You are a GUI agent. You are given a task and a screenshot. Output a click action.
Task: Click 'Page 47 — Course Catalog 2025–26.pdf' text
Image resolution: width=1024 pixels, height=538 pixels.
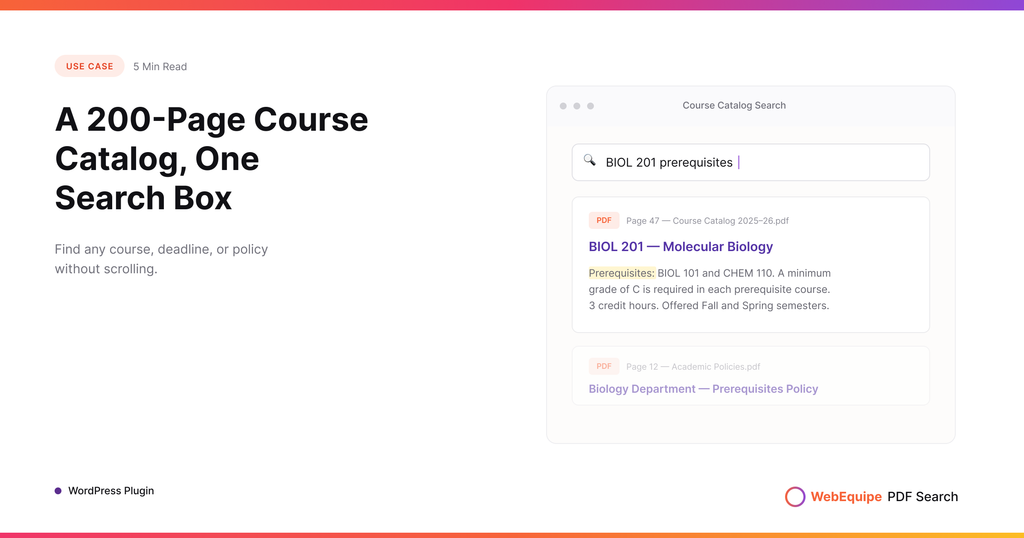pyautogui.click(x=707, y=221)
